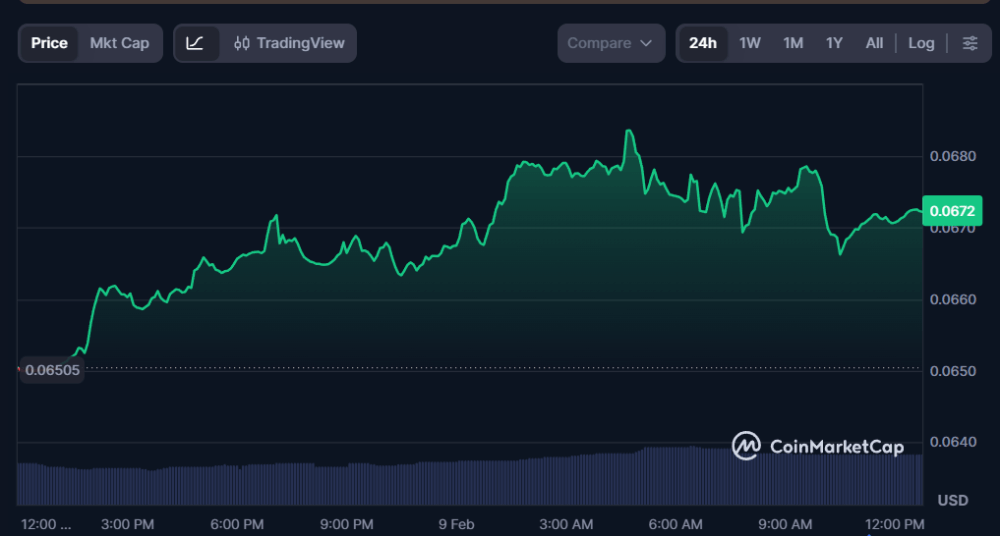Open chart settings sliders icon

tap(969, 43)
